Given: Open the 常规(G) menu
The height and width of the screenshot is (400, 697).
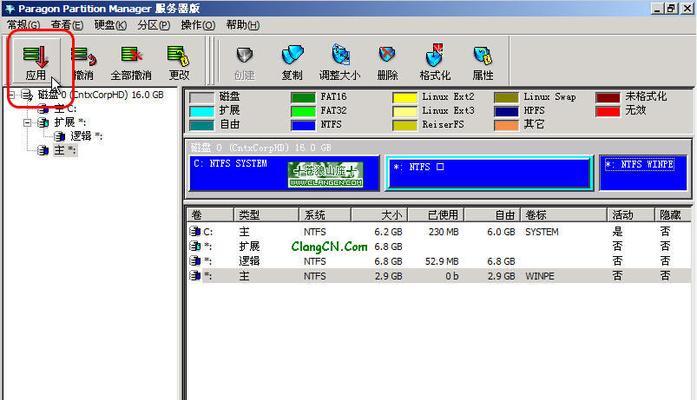Looking at the screenshot, I should [x=24, y=25].
